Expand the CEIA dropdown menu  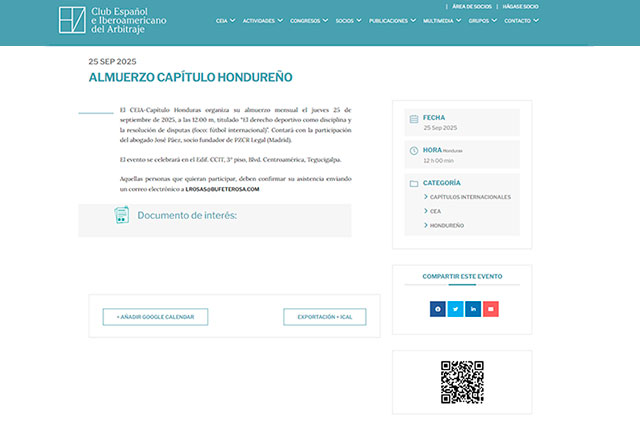coord(225,20)
